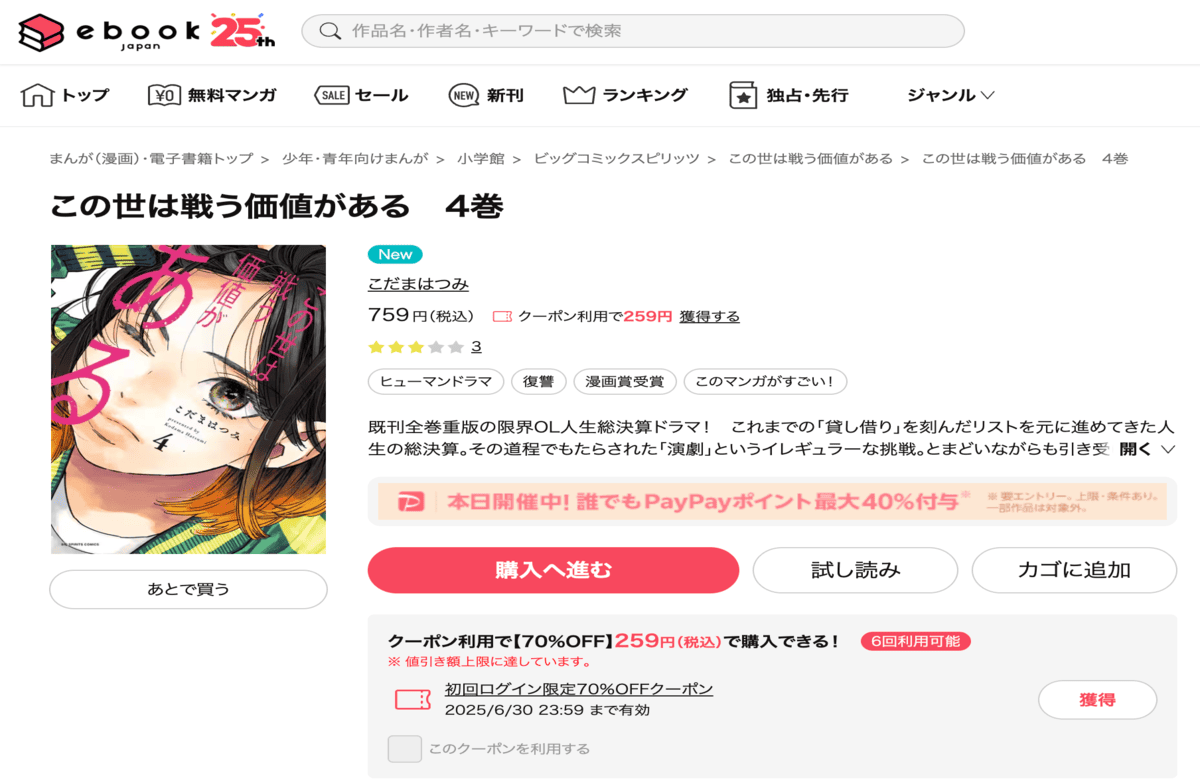
Task: Click 購入へ進む purchase button
Action: pyautogui.click(x=553, y=570)
